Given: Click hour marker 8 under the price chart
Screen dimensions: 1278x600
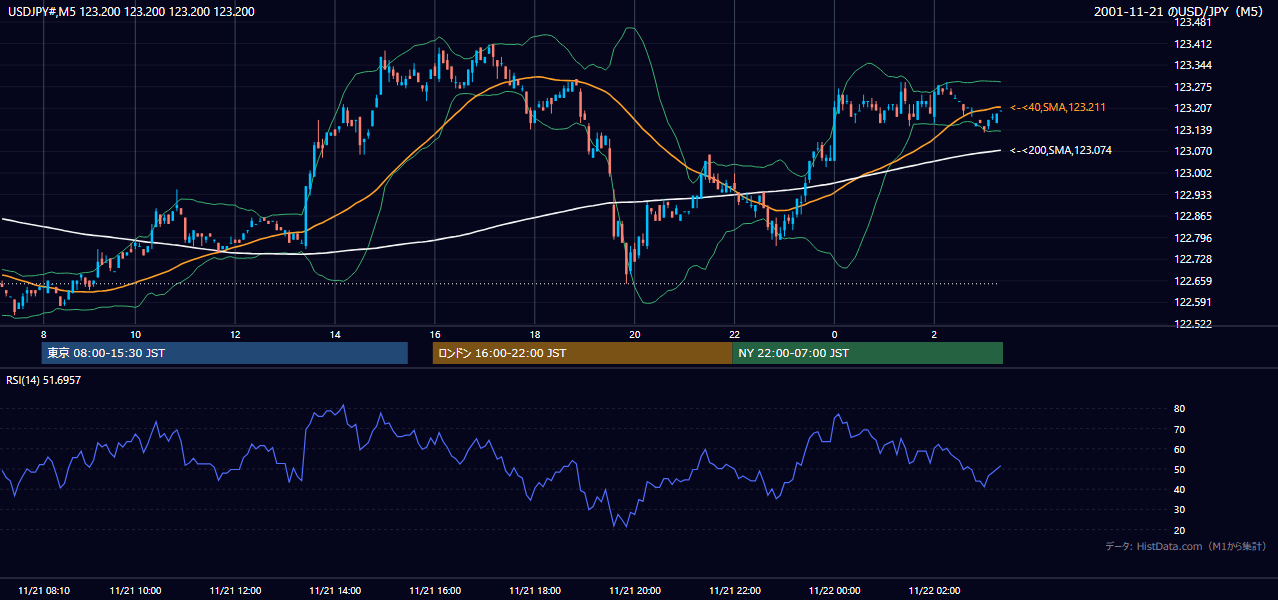Looking at the screenshot, I should [43, 334].
